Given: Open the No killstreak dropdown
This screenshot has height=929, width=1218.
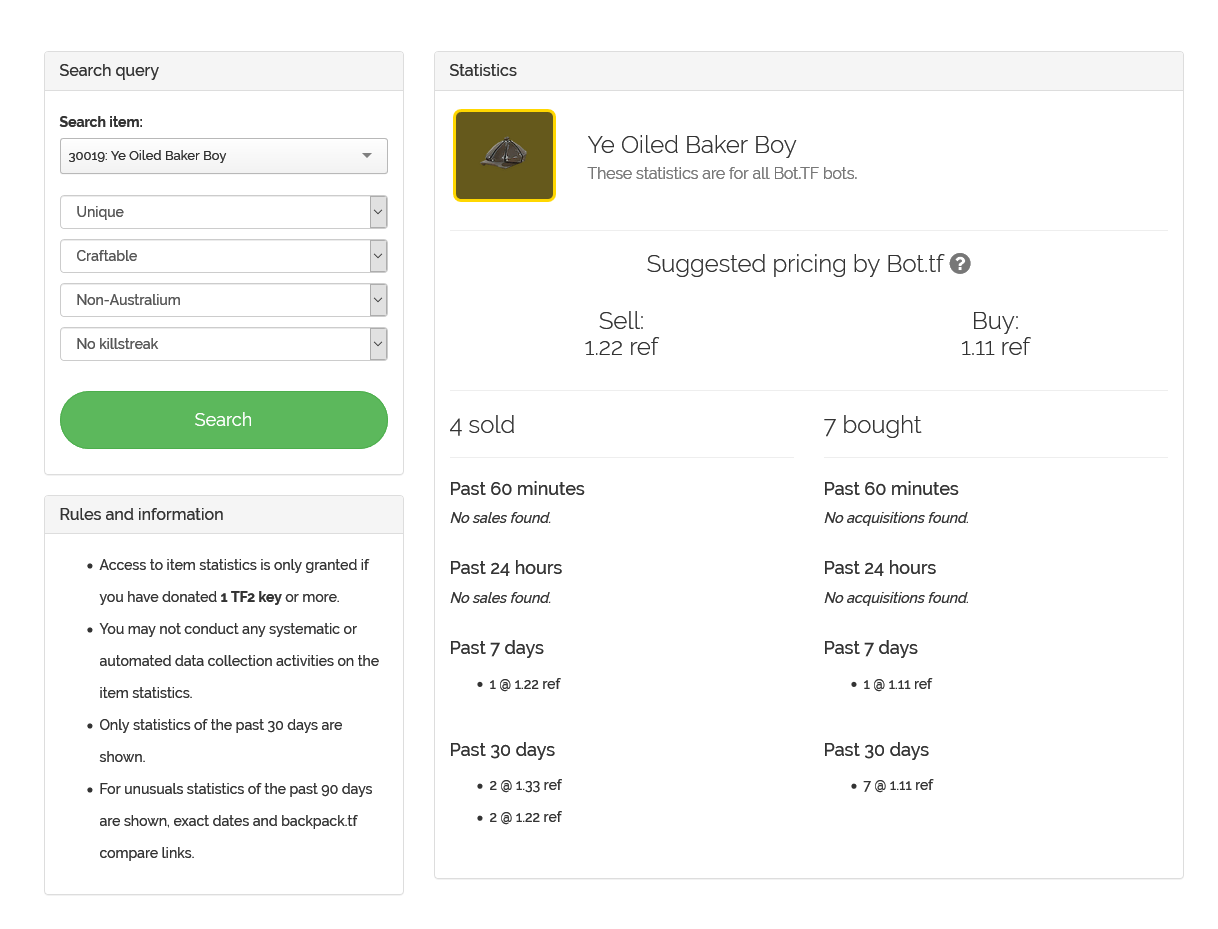Looking at the screenshot, I should pos(223,344).
